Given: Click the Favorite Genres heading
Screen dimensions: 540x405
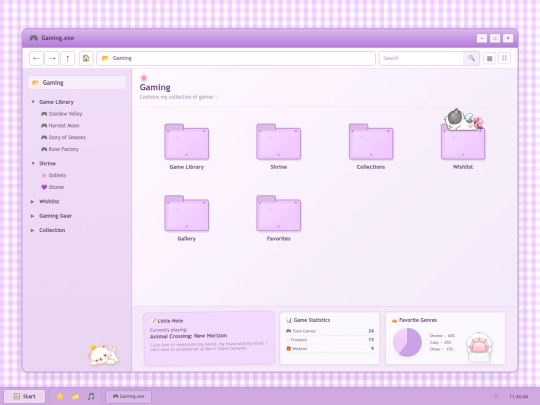Looking at the screenshot, I should tap(414, 320).
